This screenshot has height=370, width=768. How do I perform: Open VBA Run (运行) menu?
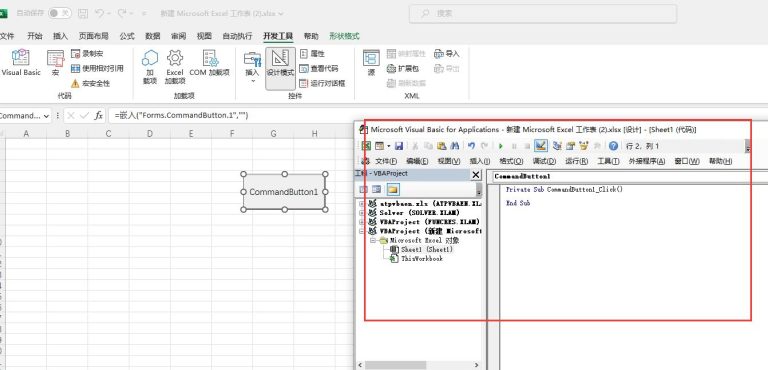click(576, 161)
